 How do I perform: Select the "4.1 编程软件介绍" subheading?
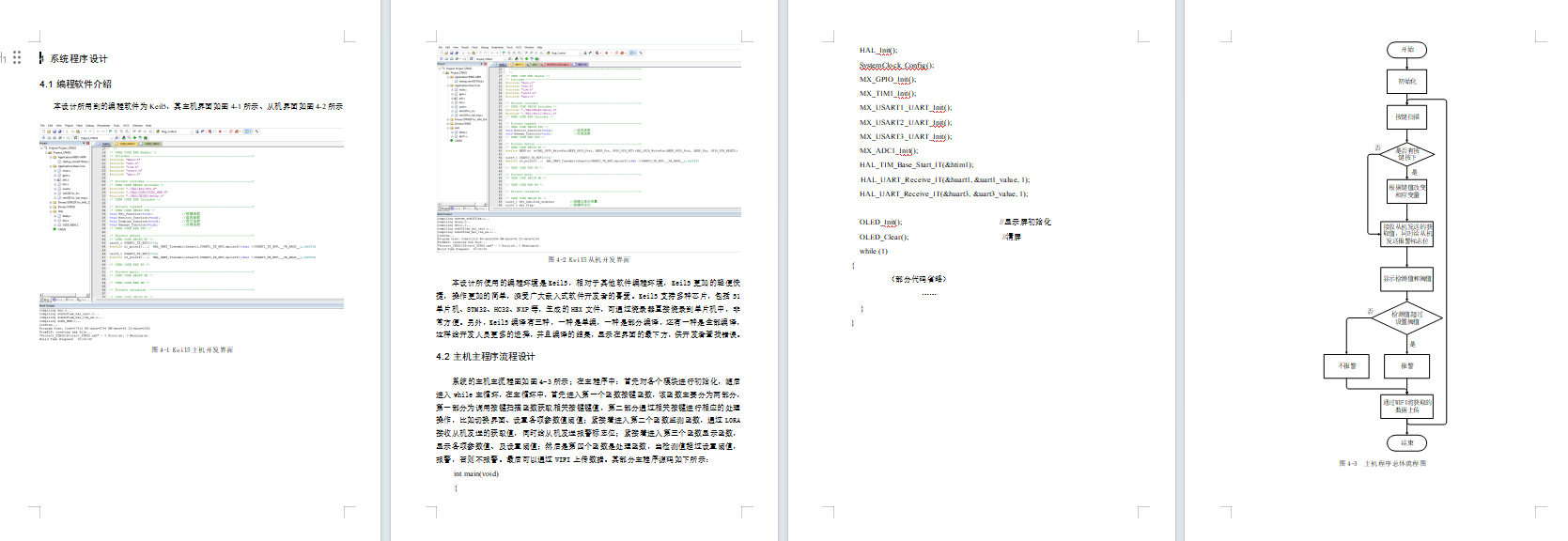75,84
